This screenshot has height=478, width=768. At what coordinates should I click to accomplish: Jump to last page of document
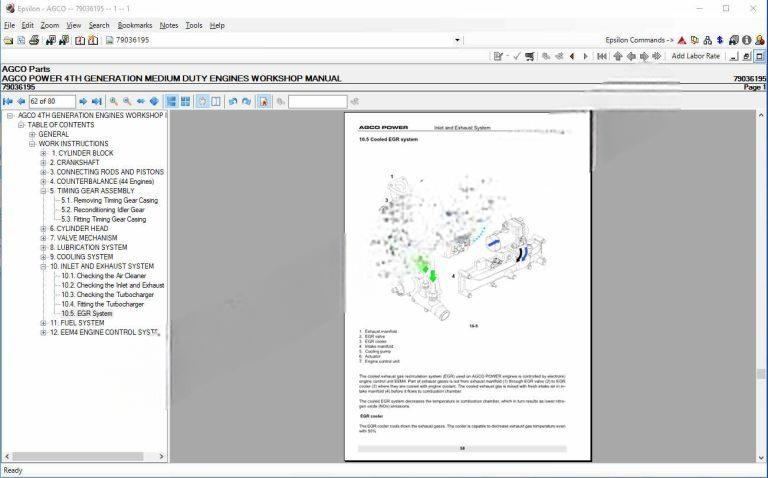96,101
